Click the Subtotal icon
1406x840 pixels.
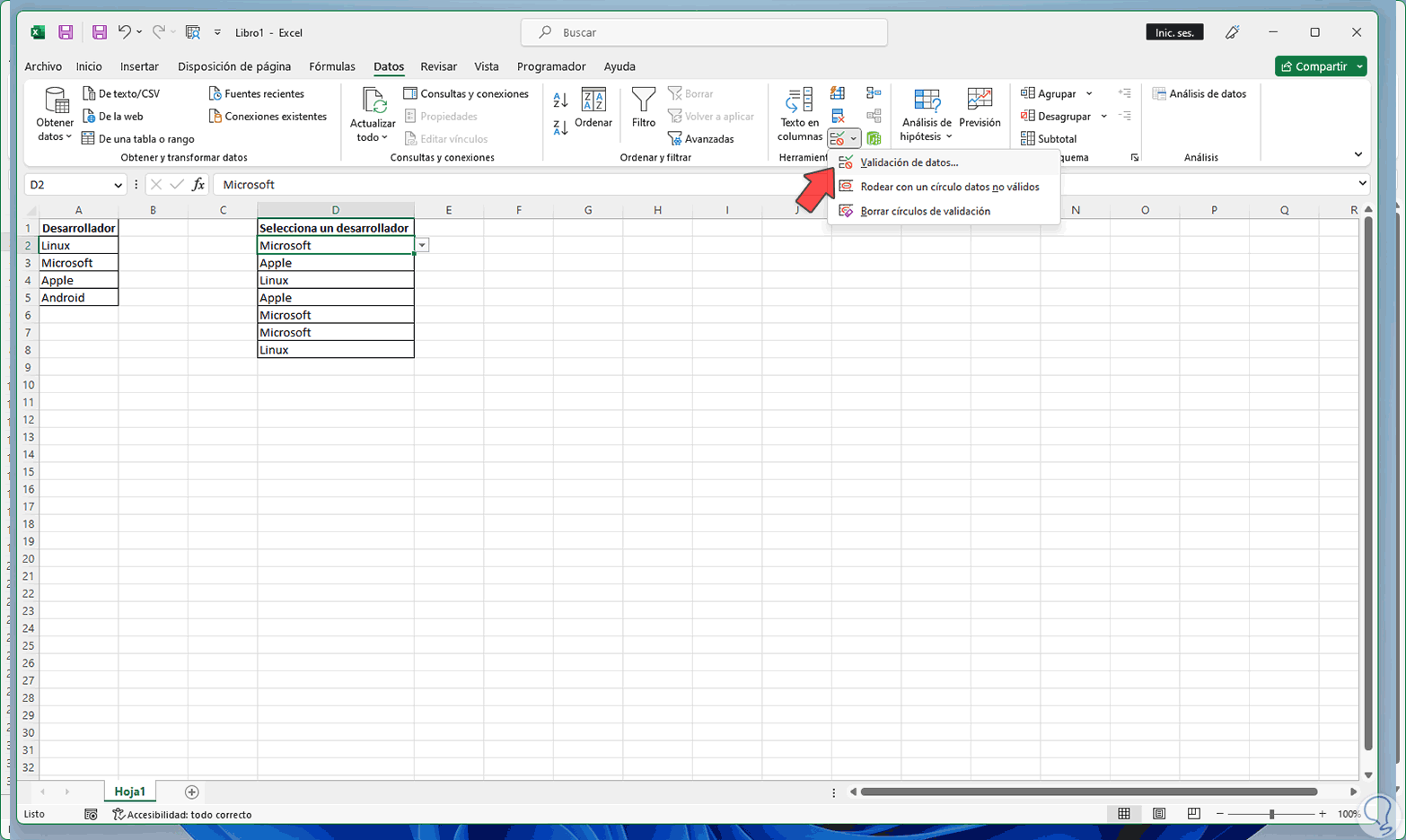(1049, 139)
